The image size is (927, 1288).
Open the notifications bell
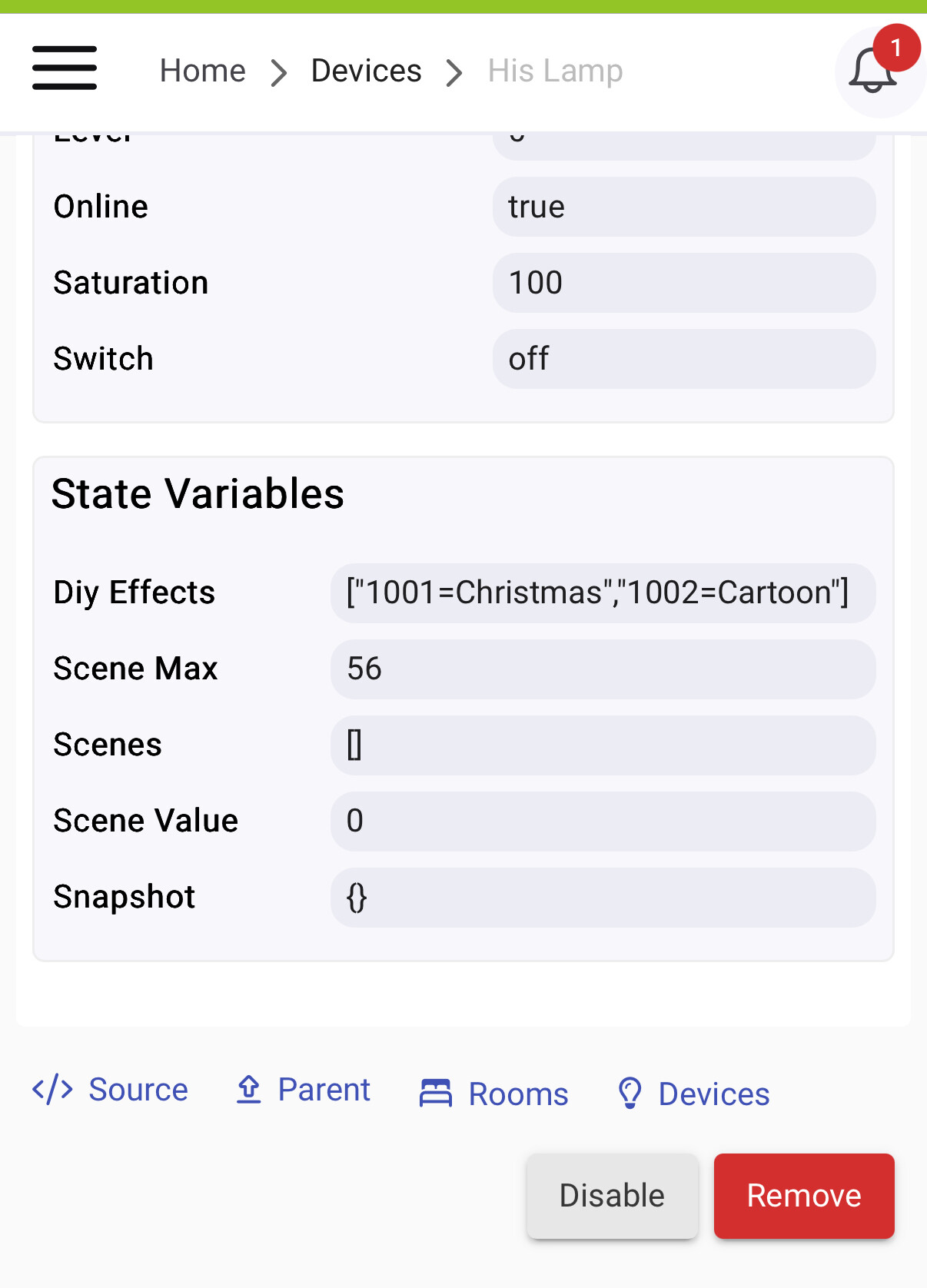pos(872,71)
